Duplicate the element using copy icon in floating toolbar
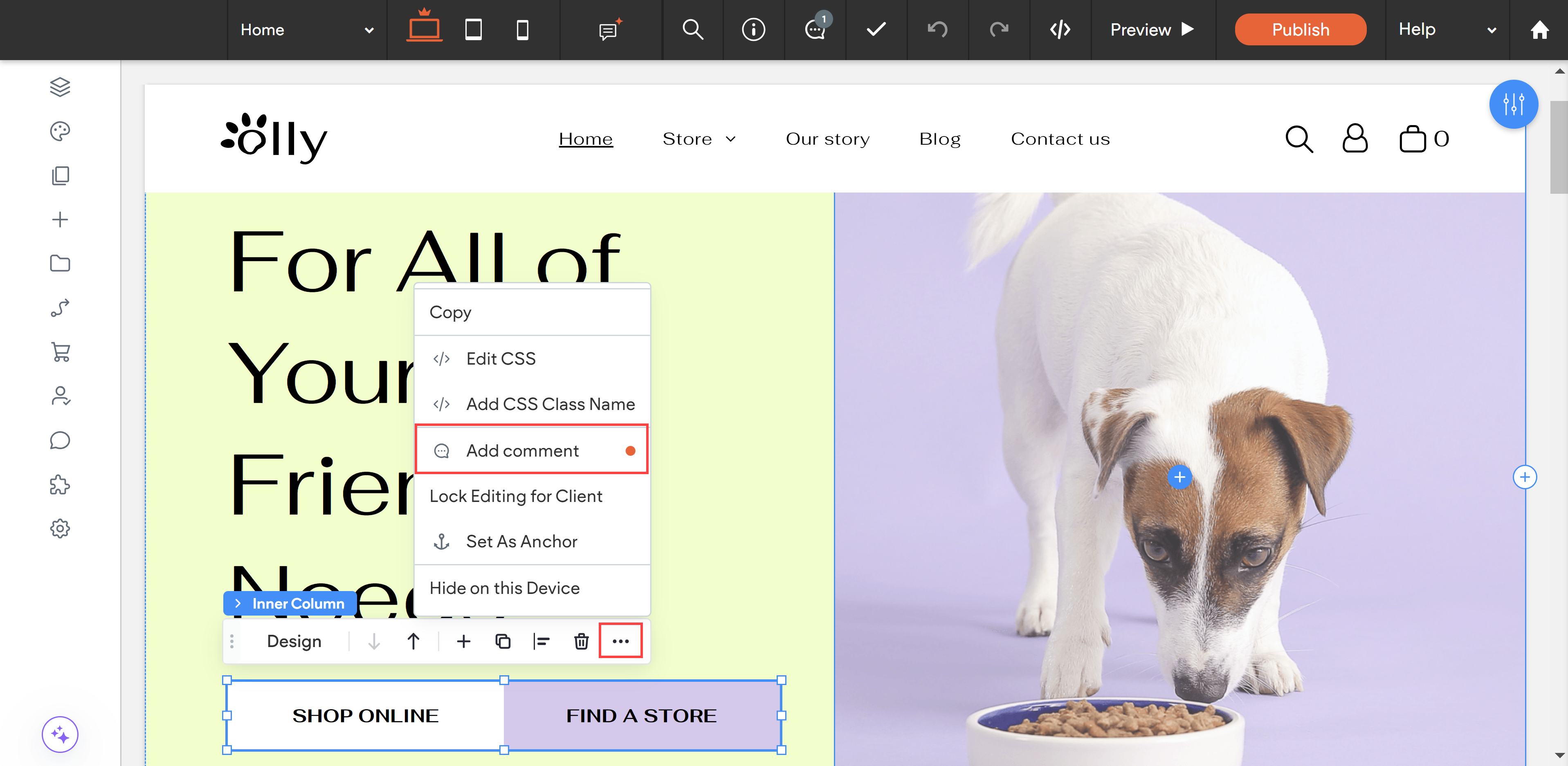Viewport: 1568px width, 766px height. click(x=503, y=641)
